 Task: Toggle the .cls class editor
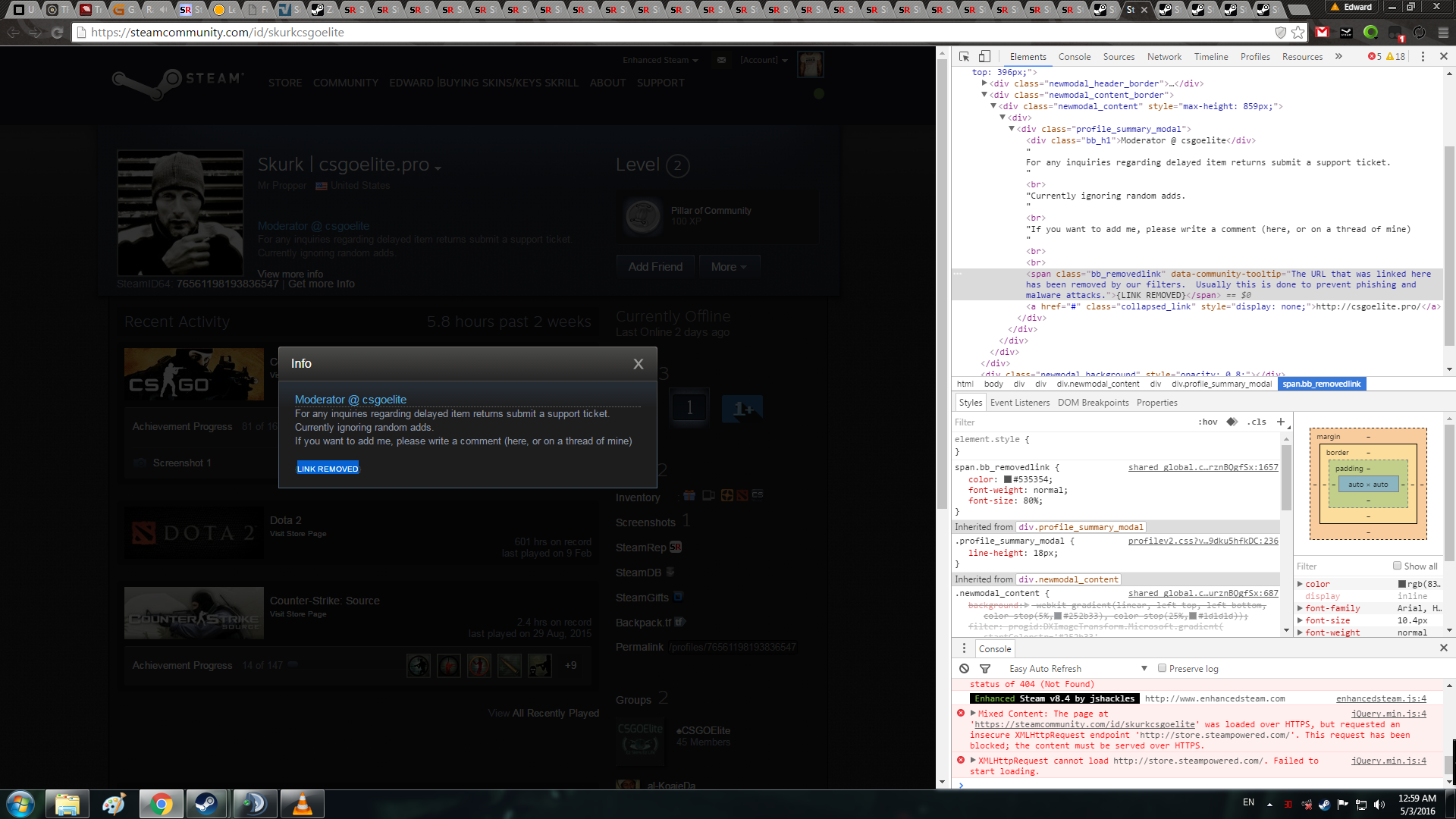pos(1257,422)
